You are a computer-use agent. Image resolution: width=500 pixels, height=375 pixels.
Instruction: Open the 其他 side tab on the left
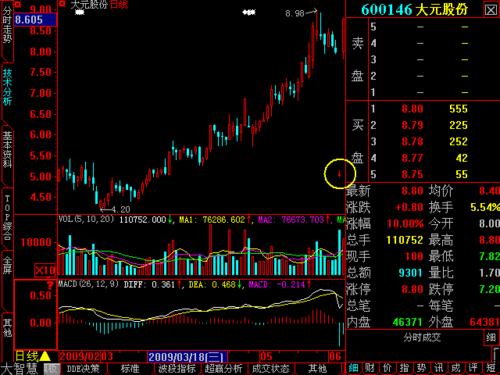(7, 328)
